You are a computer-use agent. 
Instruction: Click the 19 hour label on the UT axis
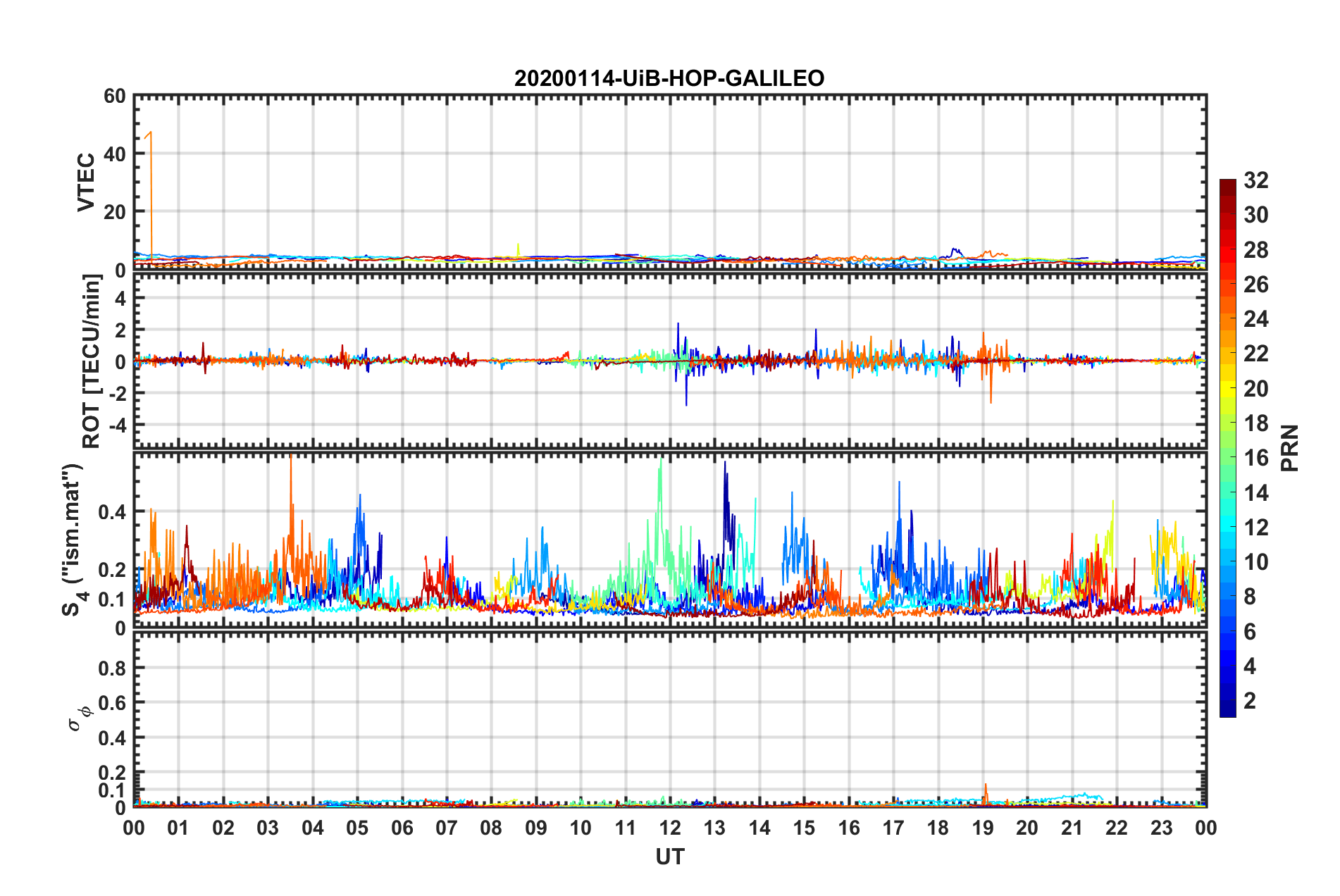pyautogui.click(x=983, y=828)
